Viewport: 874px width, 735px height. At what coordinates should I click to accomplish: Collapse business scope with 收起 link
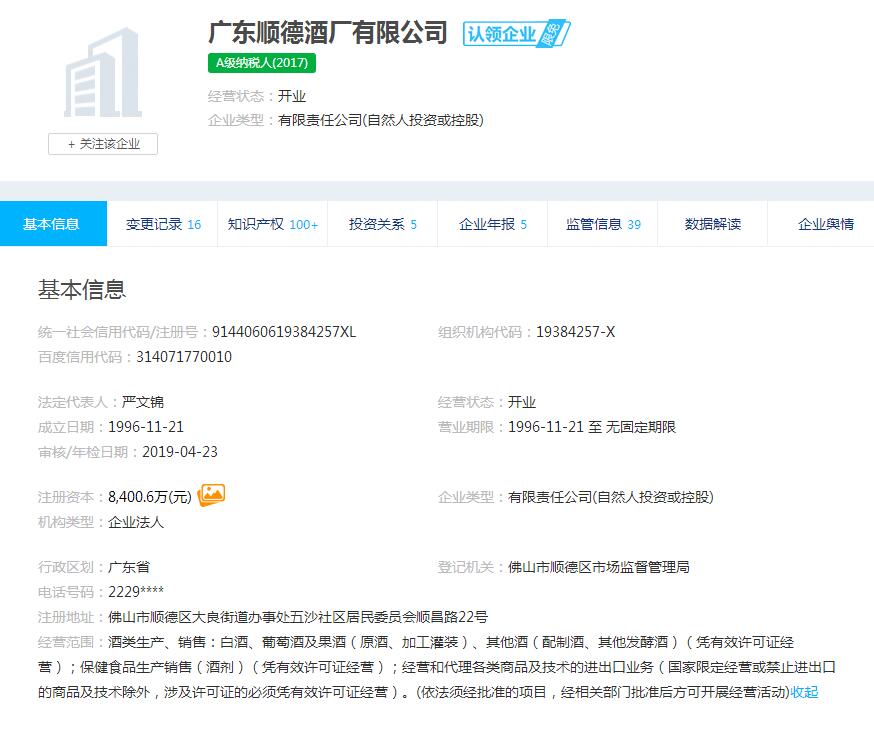(804, 692)
